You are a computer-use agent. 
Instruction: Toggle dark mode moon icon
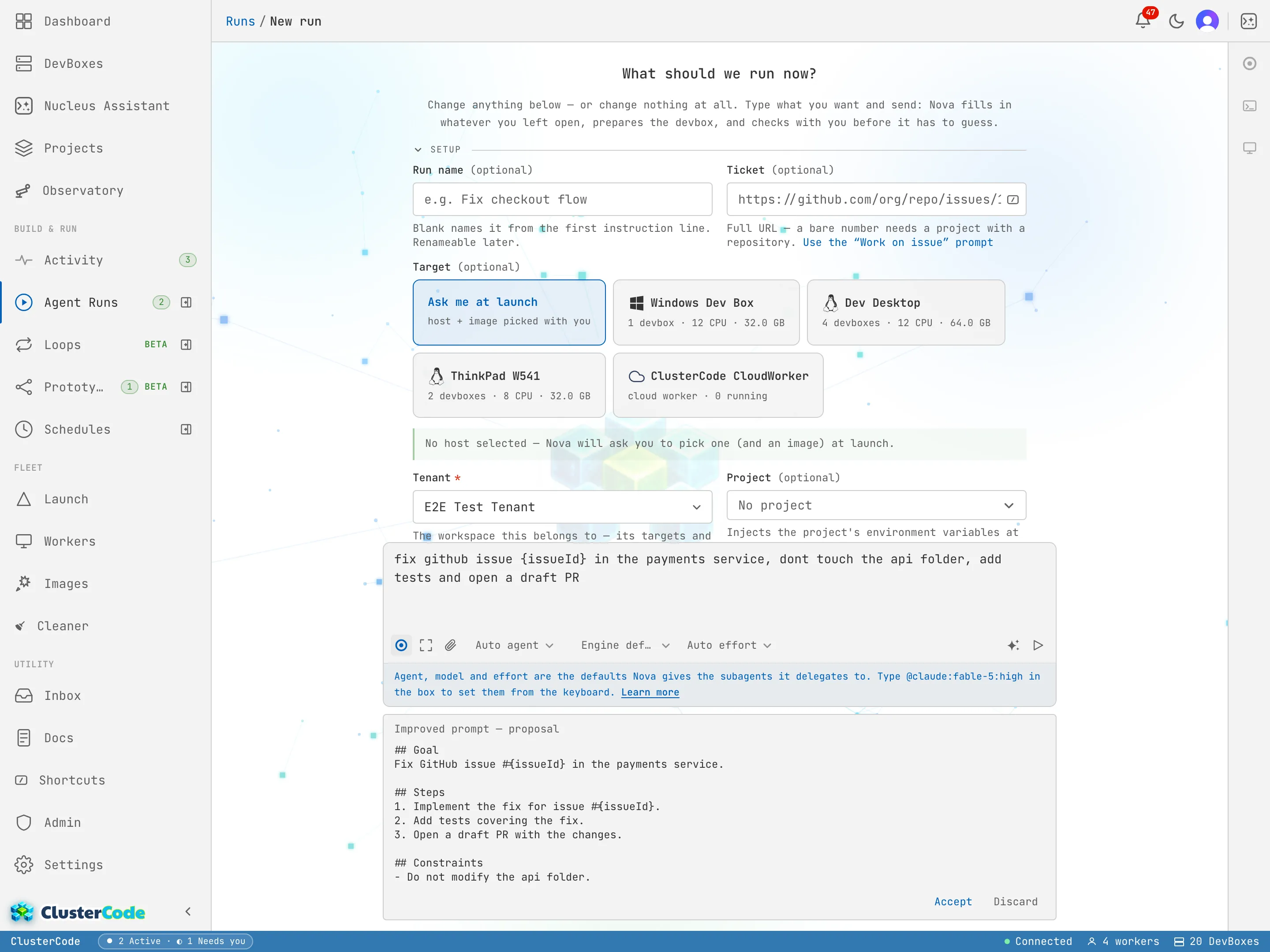tap(1177, 21)
